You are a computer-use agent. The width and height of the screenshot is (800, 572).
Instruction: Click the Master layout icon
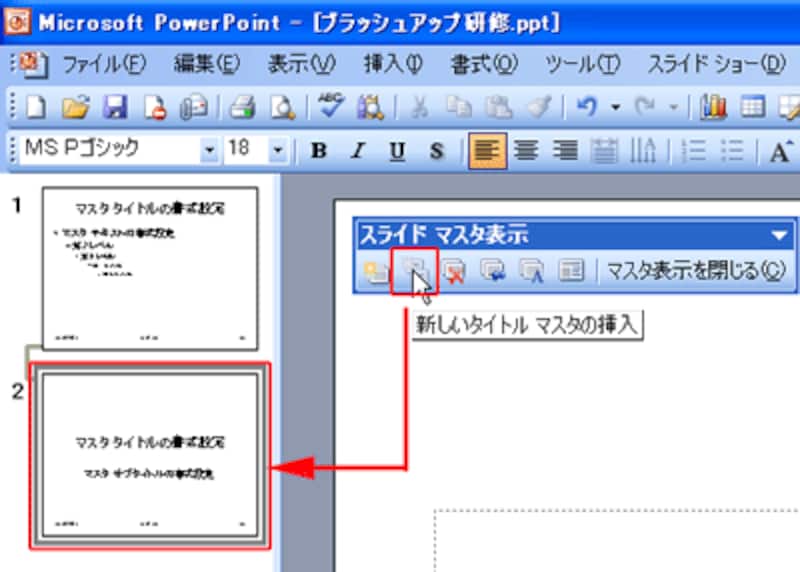(571, 270)
